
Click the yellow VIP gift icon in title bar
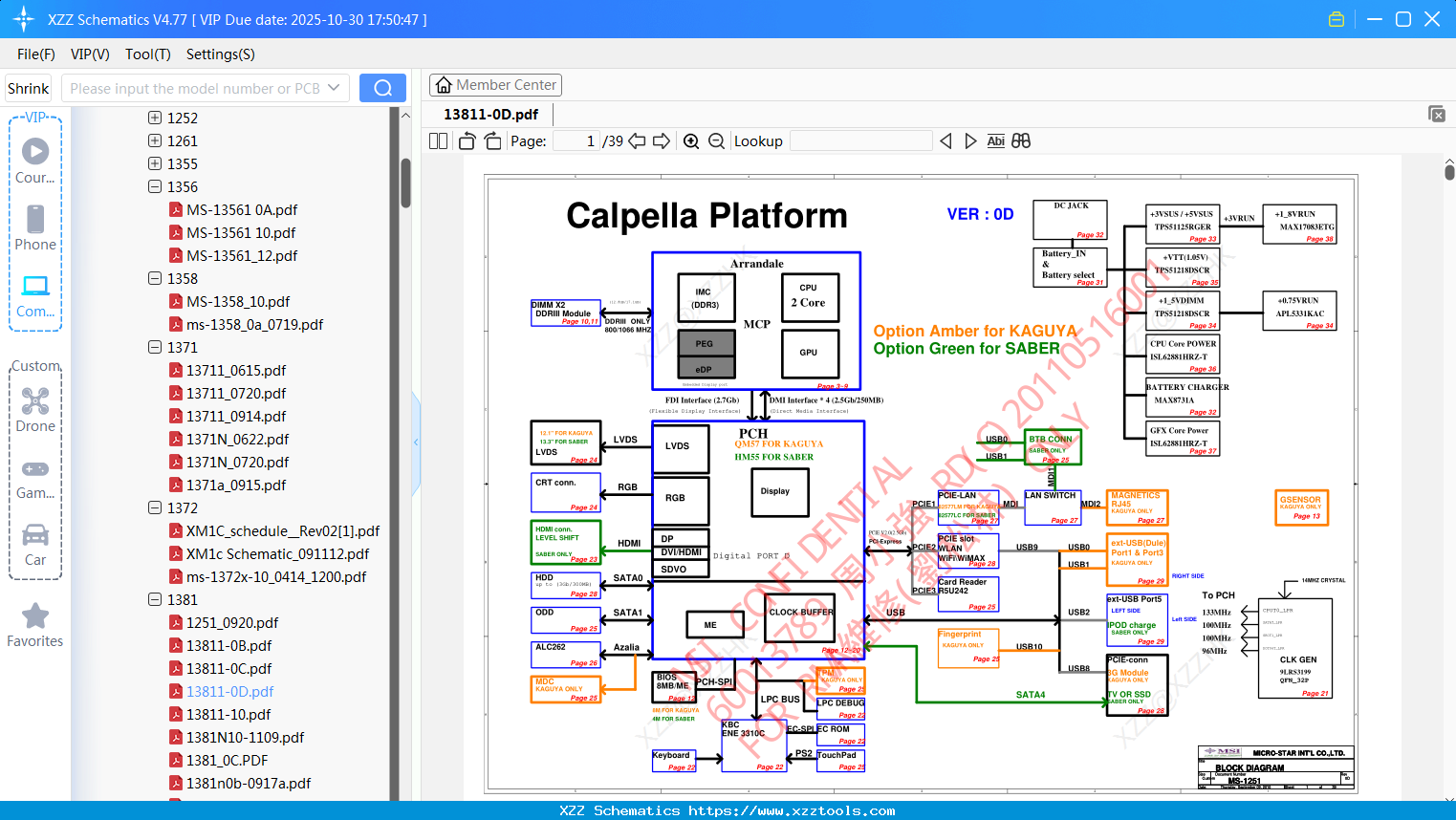tap(1336, 19)
